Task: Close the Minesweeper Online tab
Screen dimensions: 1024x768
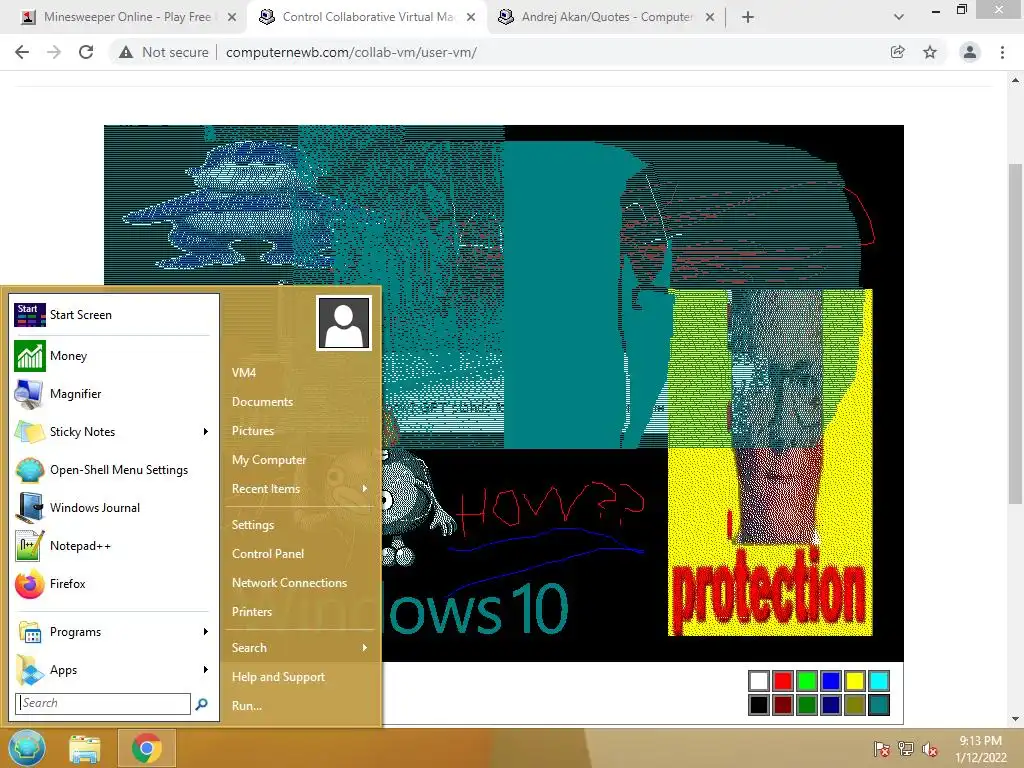Action: [232, 17]
